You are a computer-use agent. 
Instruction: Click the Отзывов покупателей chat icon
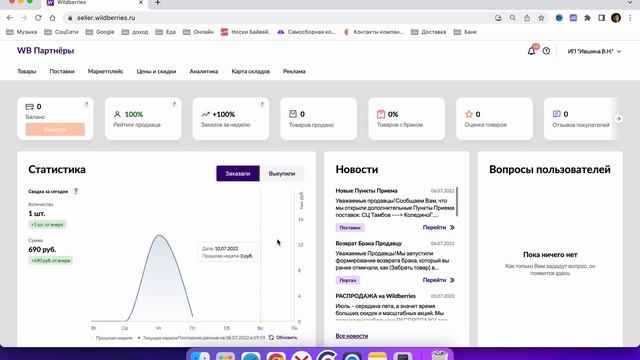pyautogui.click(x=556, y=114)
